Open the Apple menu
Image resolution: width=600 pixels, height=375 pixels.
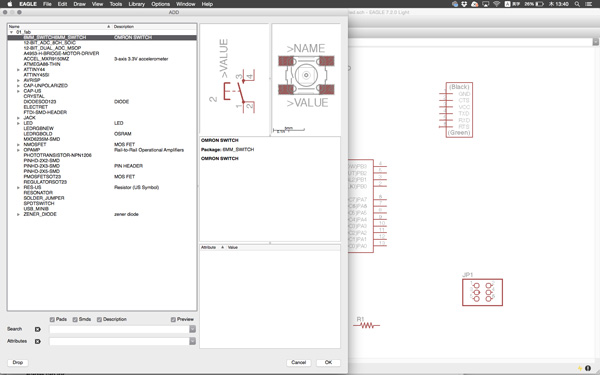click(x=10, y=4)
